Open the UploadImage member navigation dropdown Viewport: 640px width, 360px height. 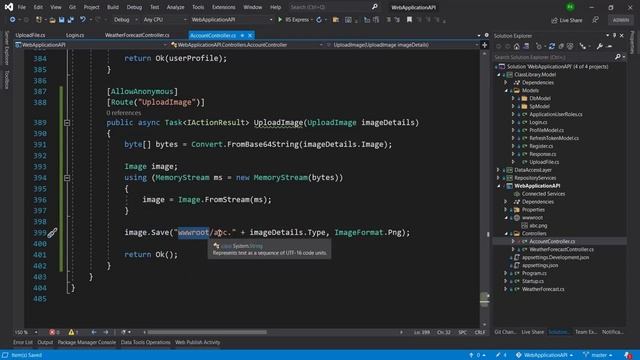point(402,45)
